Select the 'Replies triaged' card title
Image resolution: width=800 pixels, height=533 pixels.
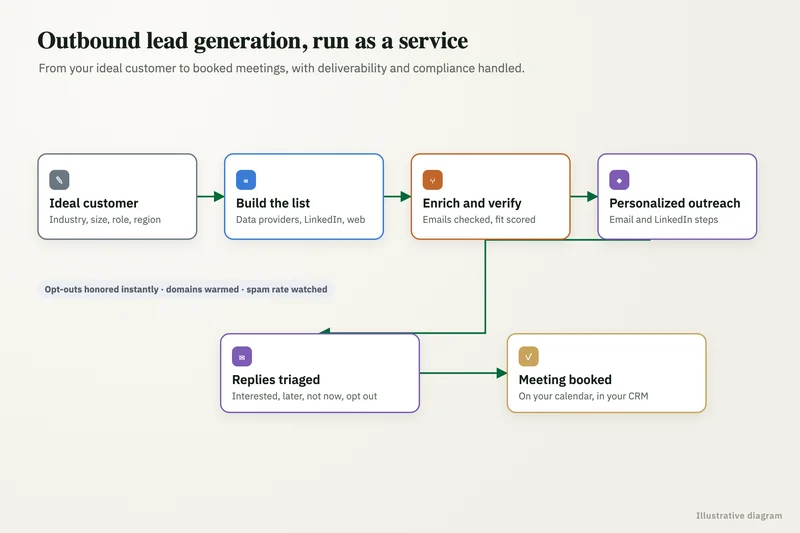point(276,380)
